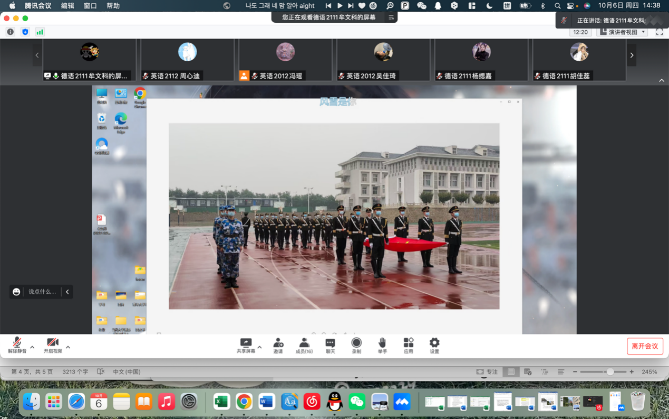Screen dimensions: 669x419
Task: Click the 举手 raise hand icon
Action: [x=382, y=342]
